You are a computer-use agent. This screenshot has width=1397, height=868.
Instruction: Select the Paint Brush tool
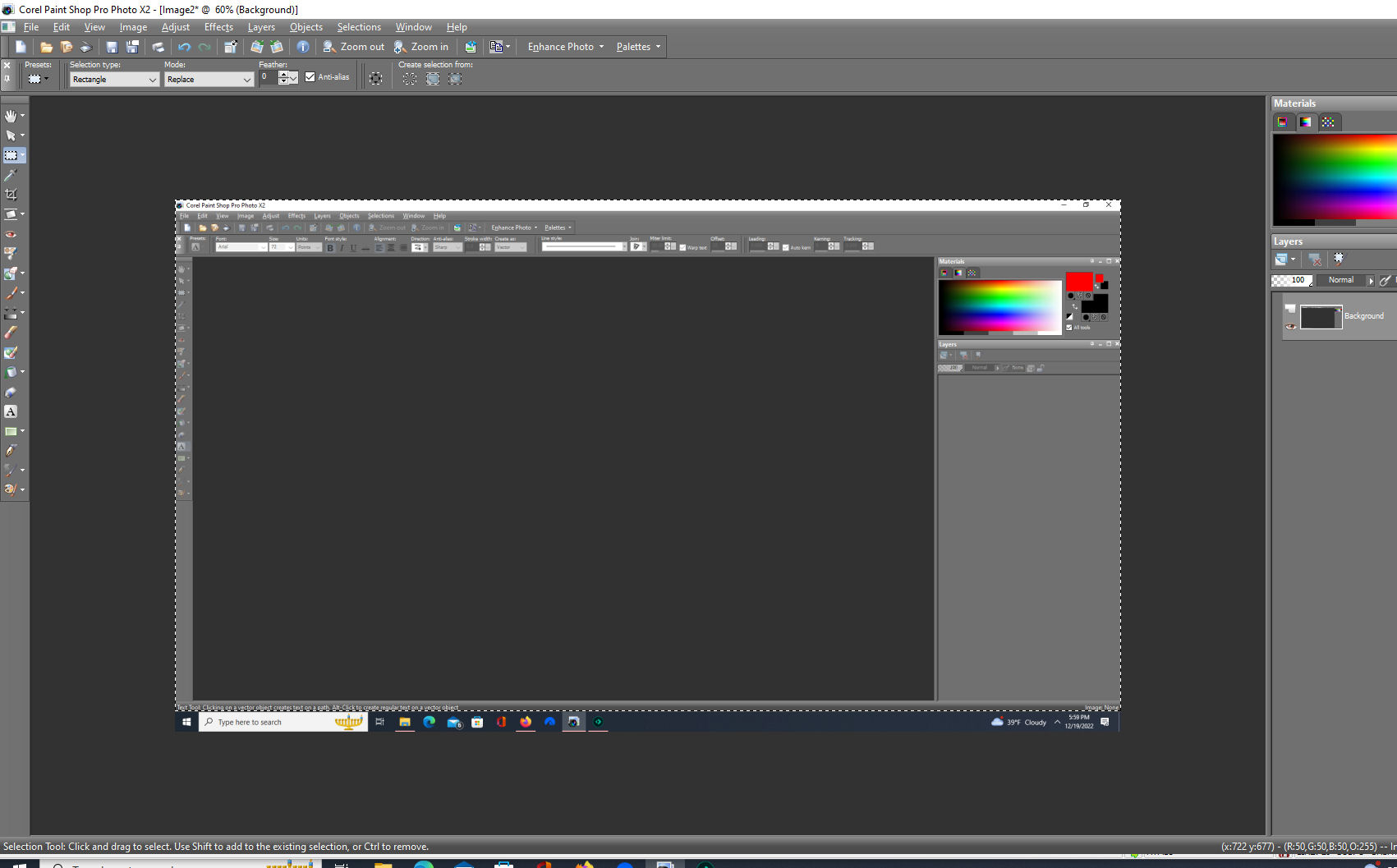[x=11, y=293]
